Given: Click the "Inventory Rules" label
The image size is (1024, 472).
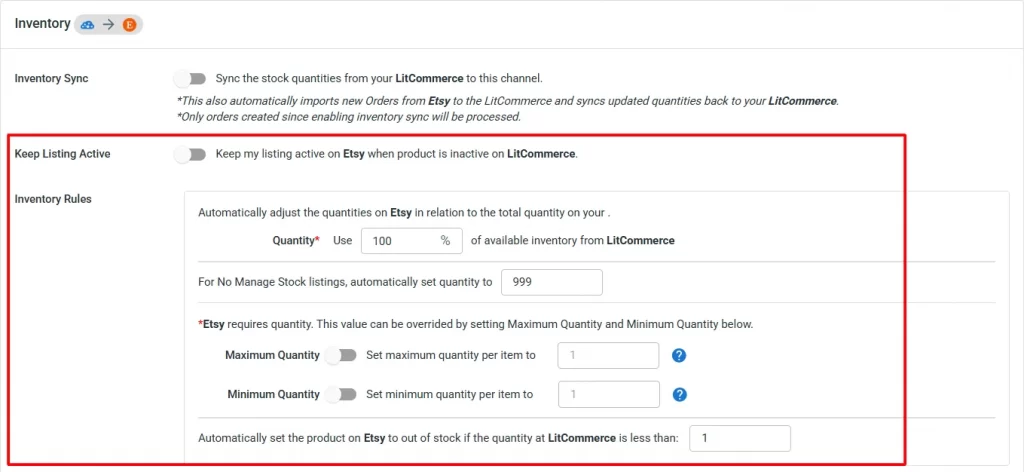Looking at the screenshot, I should pyautogui.click(x=53, y=200).
